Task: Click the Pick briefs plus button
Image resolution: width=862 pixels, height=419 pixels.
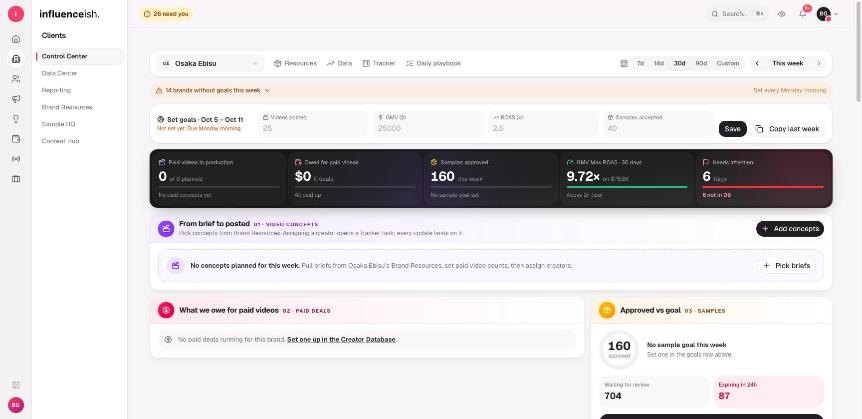Action: pos(787,266)
